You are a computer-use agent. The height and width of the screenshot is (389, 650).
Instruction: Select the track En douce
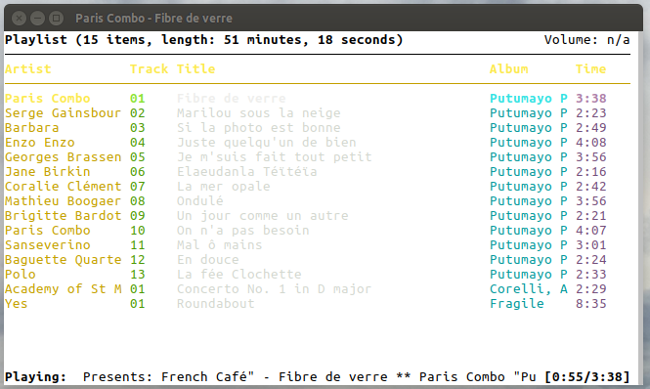tap(306, 260)
